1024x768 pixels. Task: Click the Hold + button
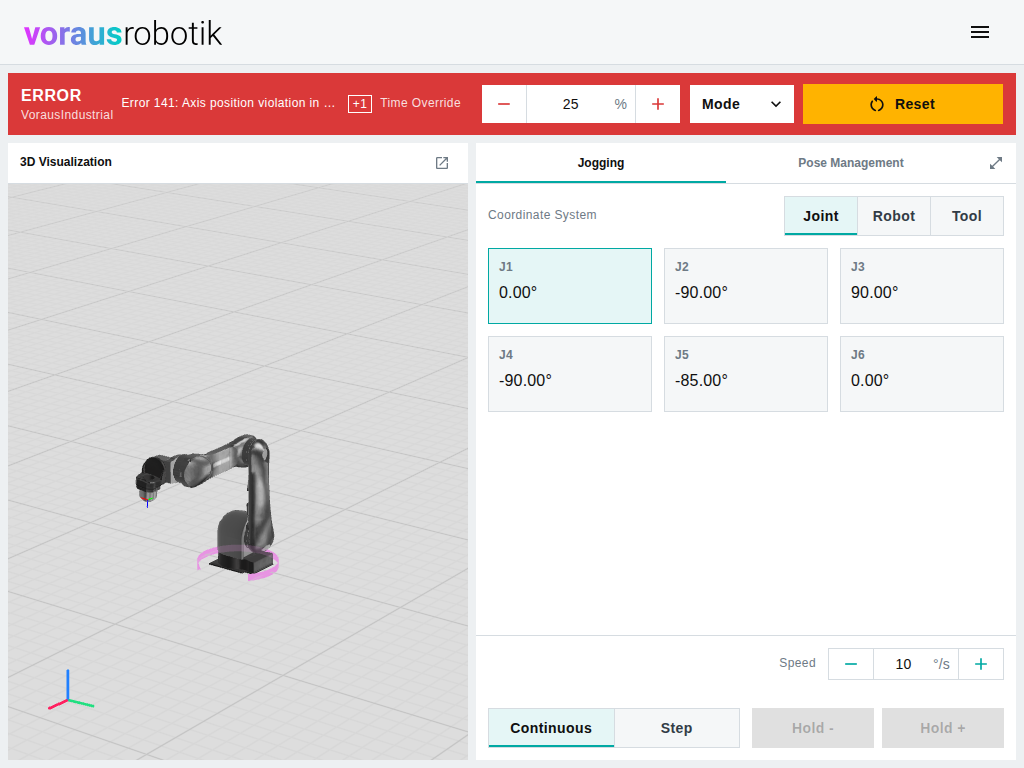[942, 728]
